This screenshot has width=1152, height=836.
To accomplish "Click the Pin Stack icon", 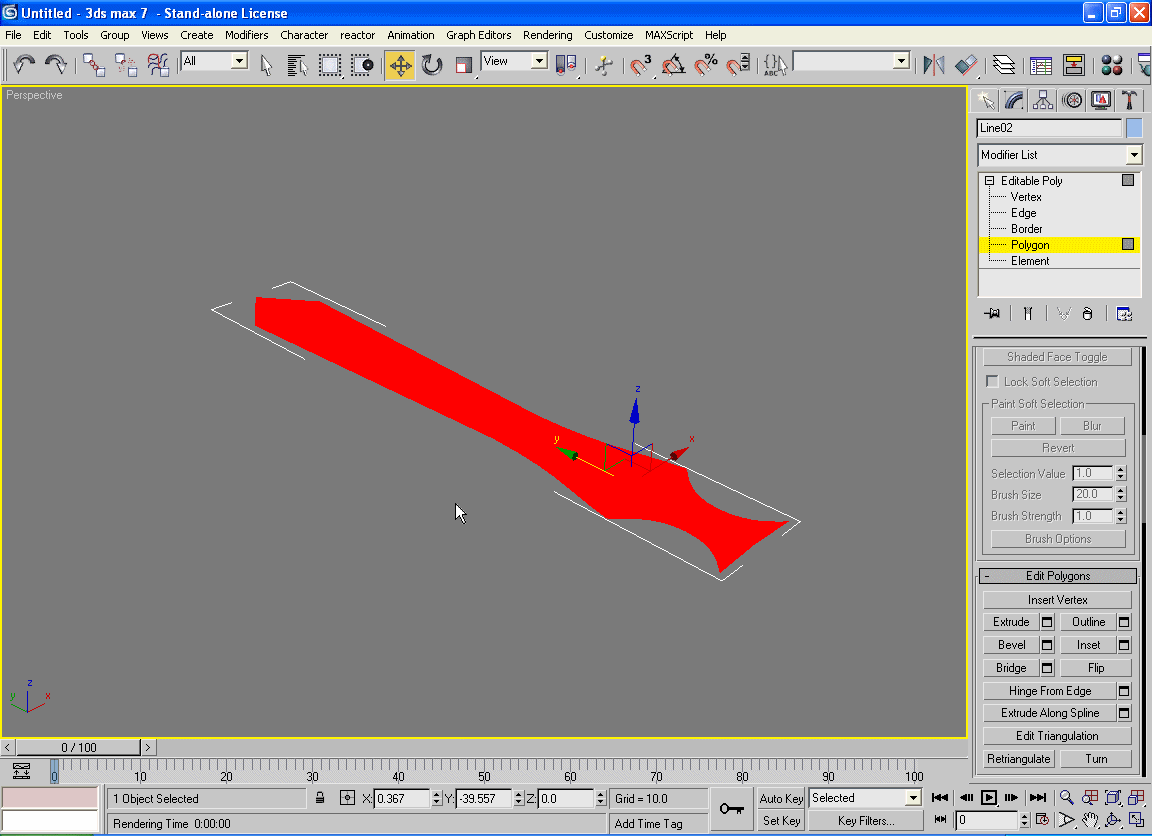I will (992, 314).
